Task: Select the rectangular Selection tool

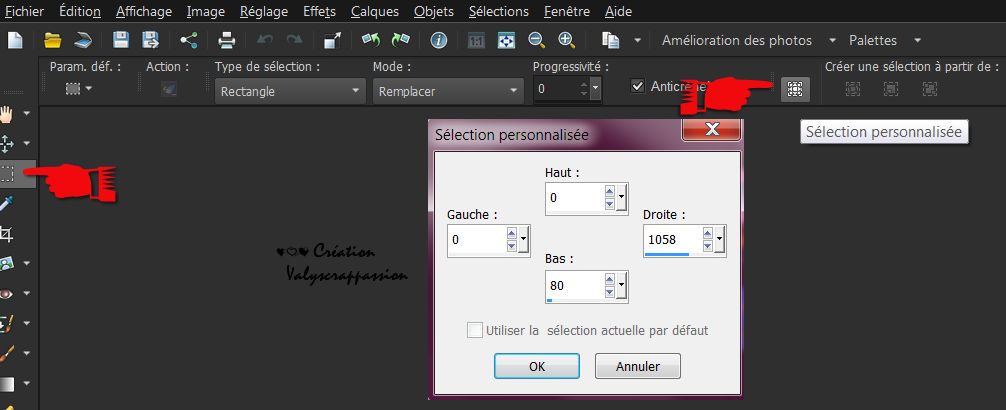Action: pos(8,173)
